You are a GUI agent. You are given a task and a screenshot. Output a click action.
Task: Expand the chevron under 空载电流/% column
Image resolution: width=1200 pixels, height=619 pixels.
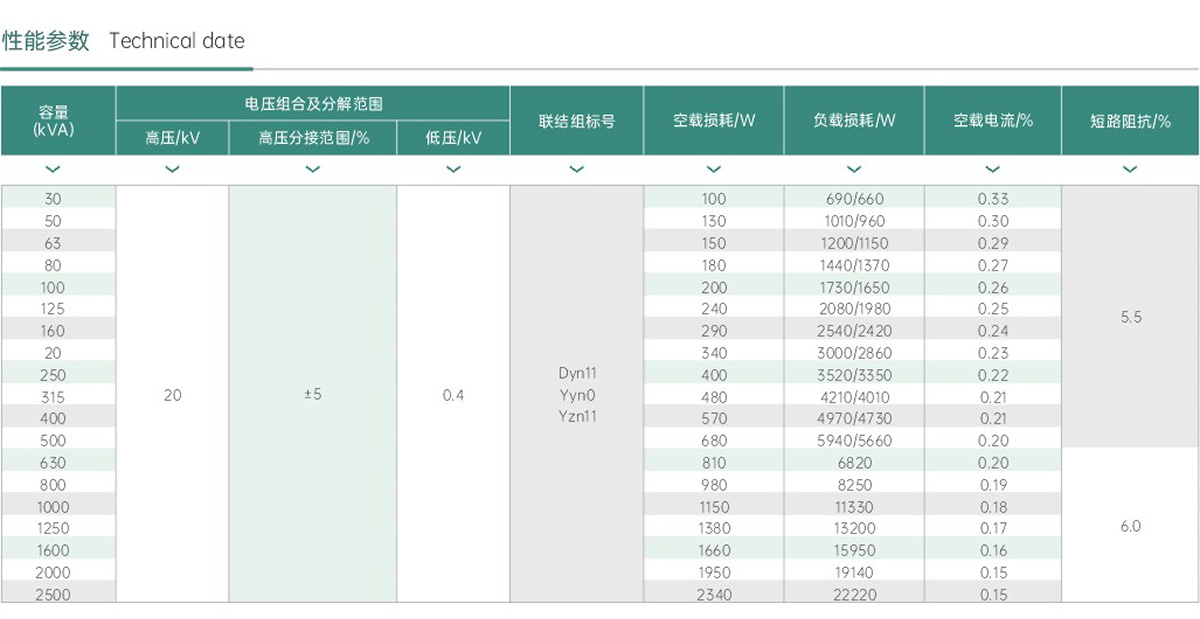pyautogui.click(x=992, y=169)
